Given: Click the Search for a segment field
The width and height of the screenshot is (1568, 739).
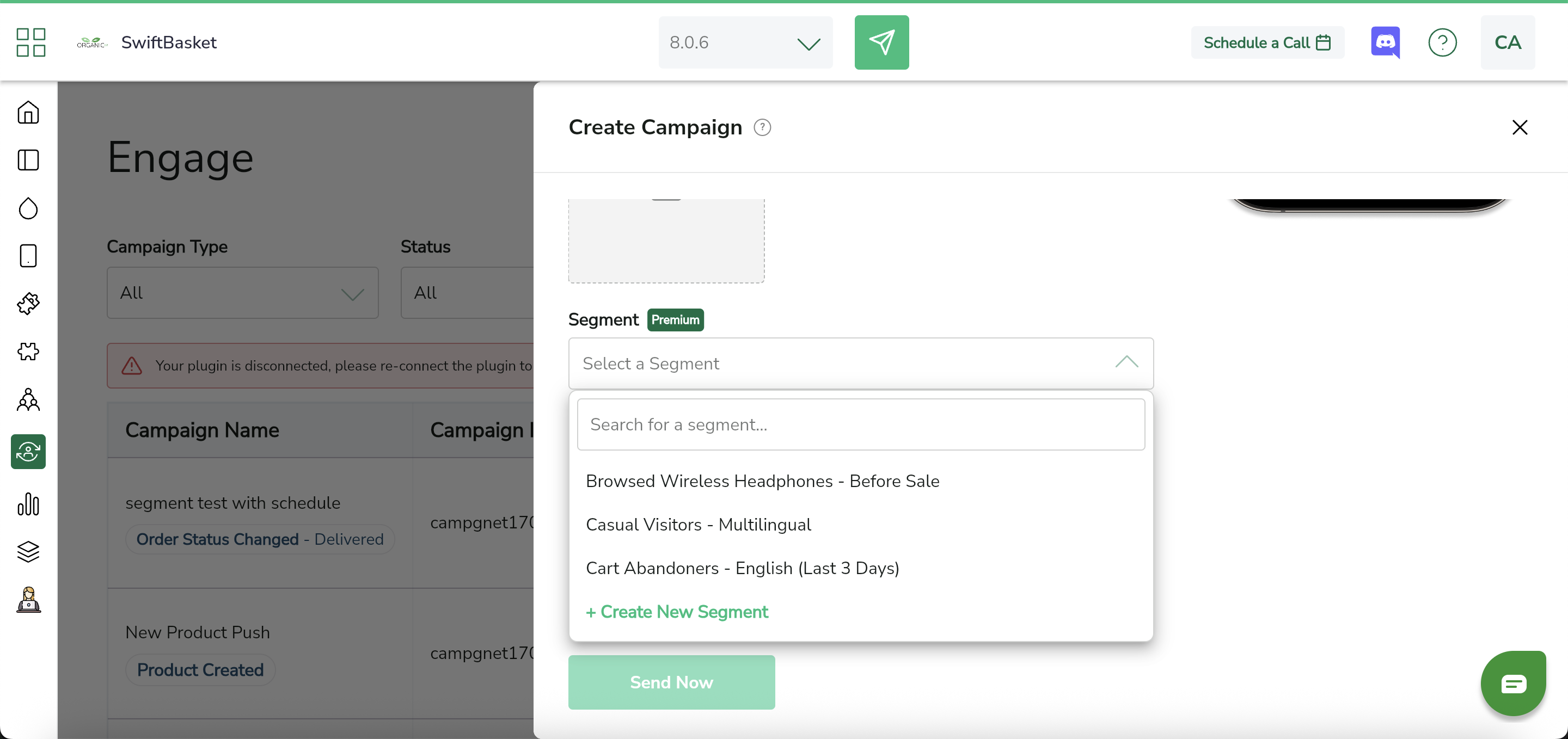Looking at the screenshot, I should pos(860,424).
